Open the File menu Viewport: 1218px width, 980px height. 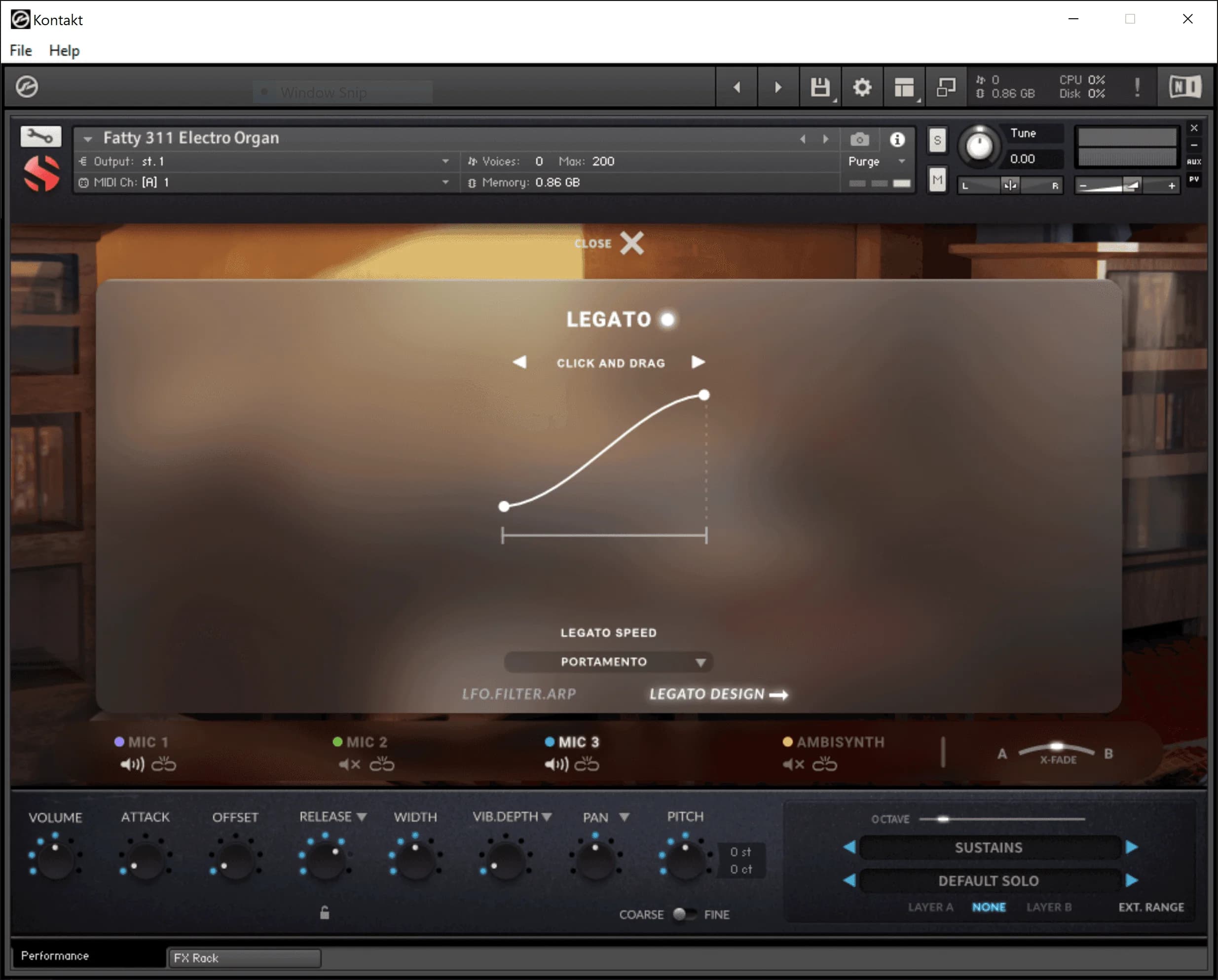pos(21,50)
